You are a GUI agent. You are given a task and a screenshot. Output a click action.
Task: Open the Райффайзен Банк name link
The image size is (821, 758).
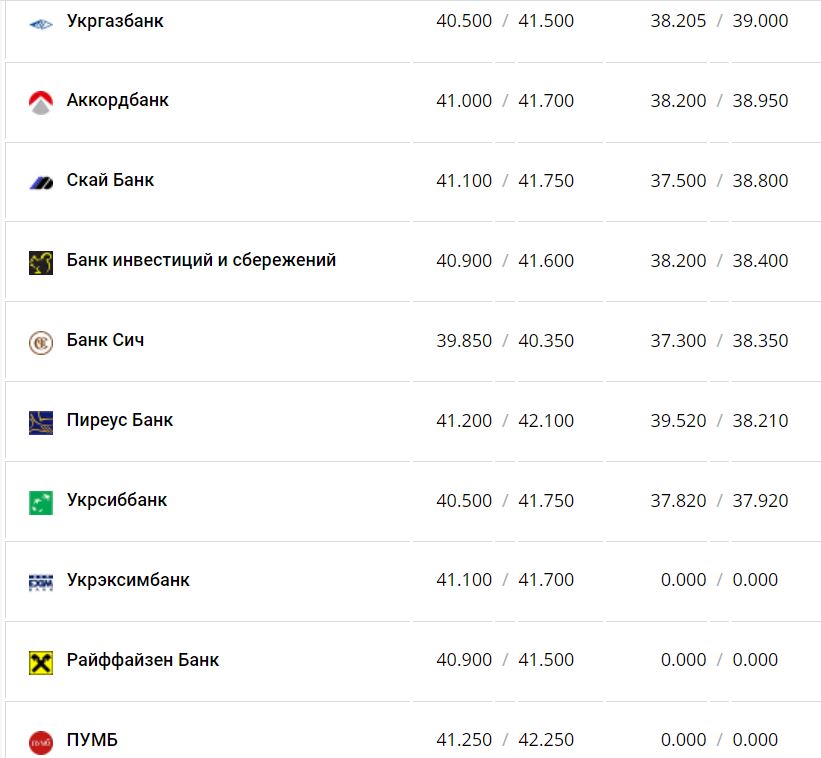click(143, 661)
